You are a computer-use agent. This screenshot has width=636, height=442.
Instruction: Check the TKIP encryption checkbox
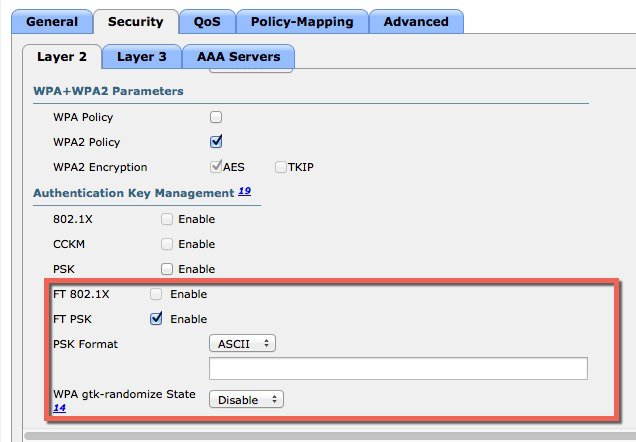(x=281, y=167)
